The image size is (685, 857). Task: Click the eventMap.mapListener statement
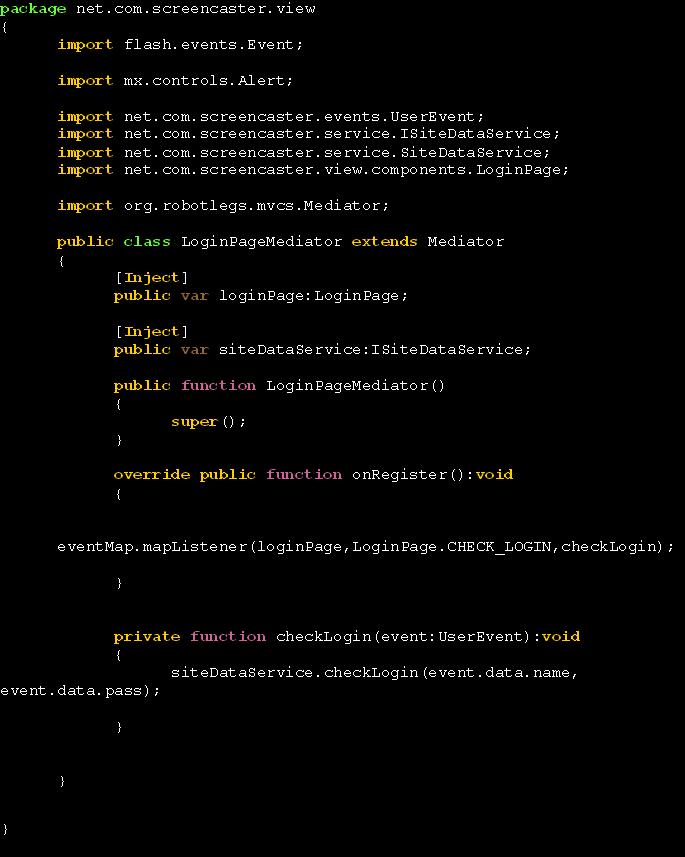pyautogui.click(x=366, y=547)
